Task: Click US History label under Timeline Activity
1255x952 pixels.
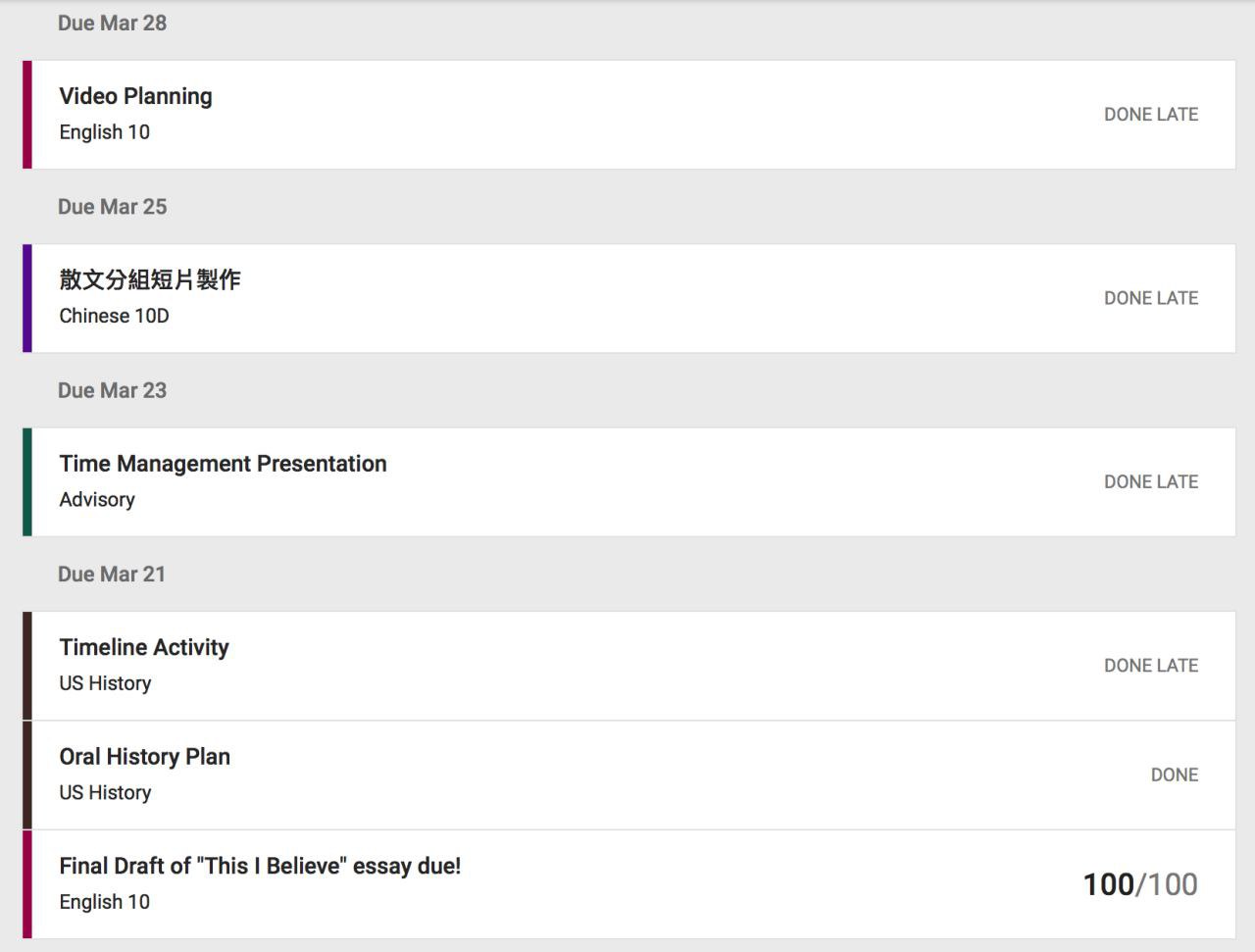Action: [x=105, y=683]
